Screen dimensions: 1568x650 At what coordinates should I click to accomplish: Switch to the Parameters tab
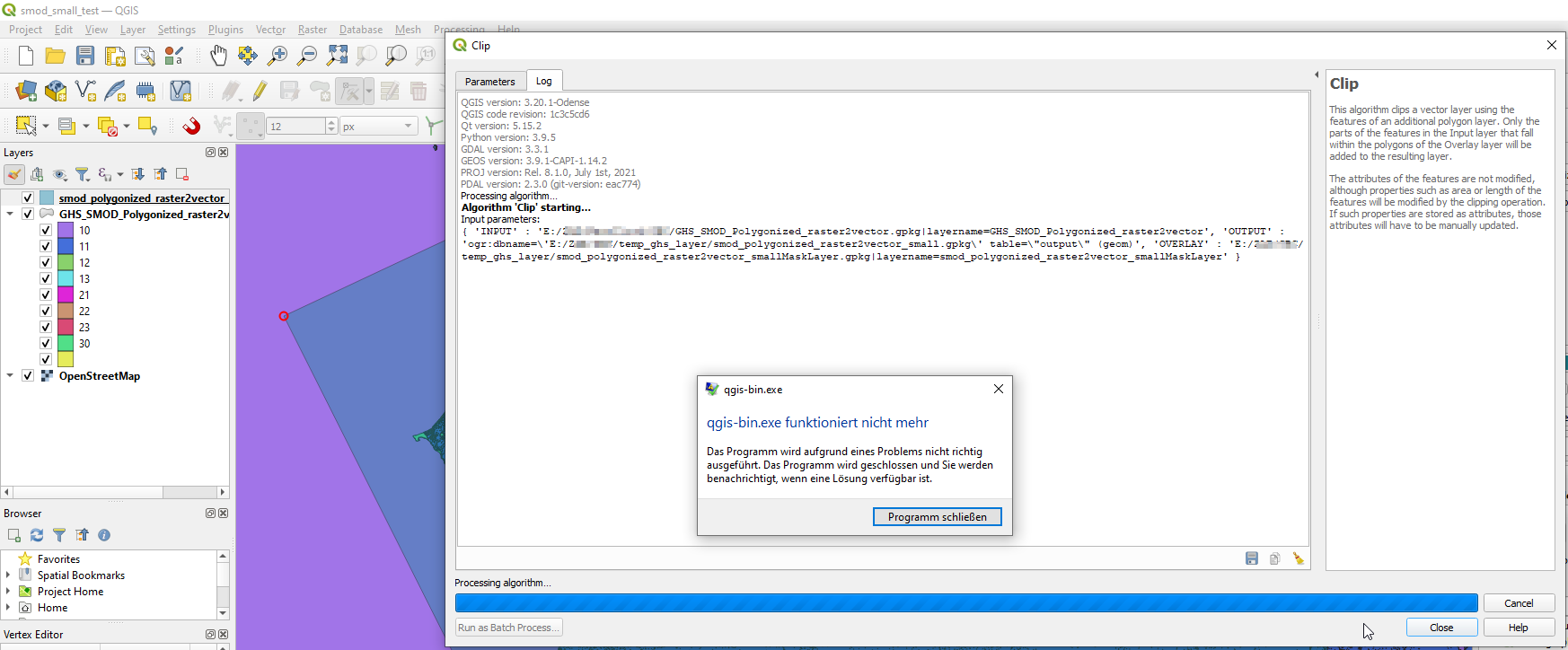click(490, 81)
